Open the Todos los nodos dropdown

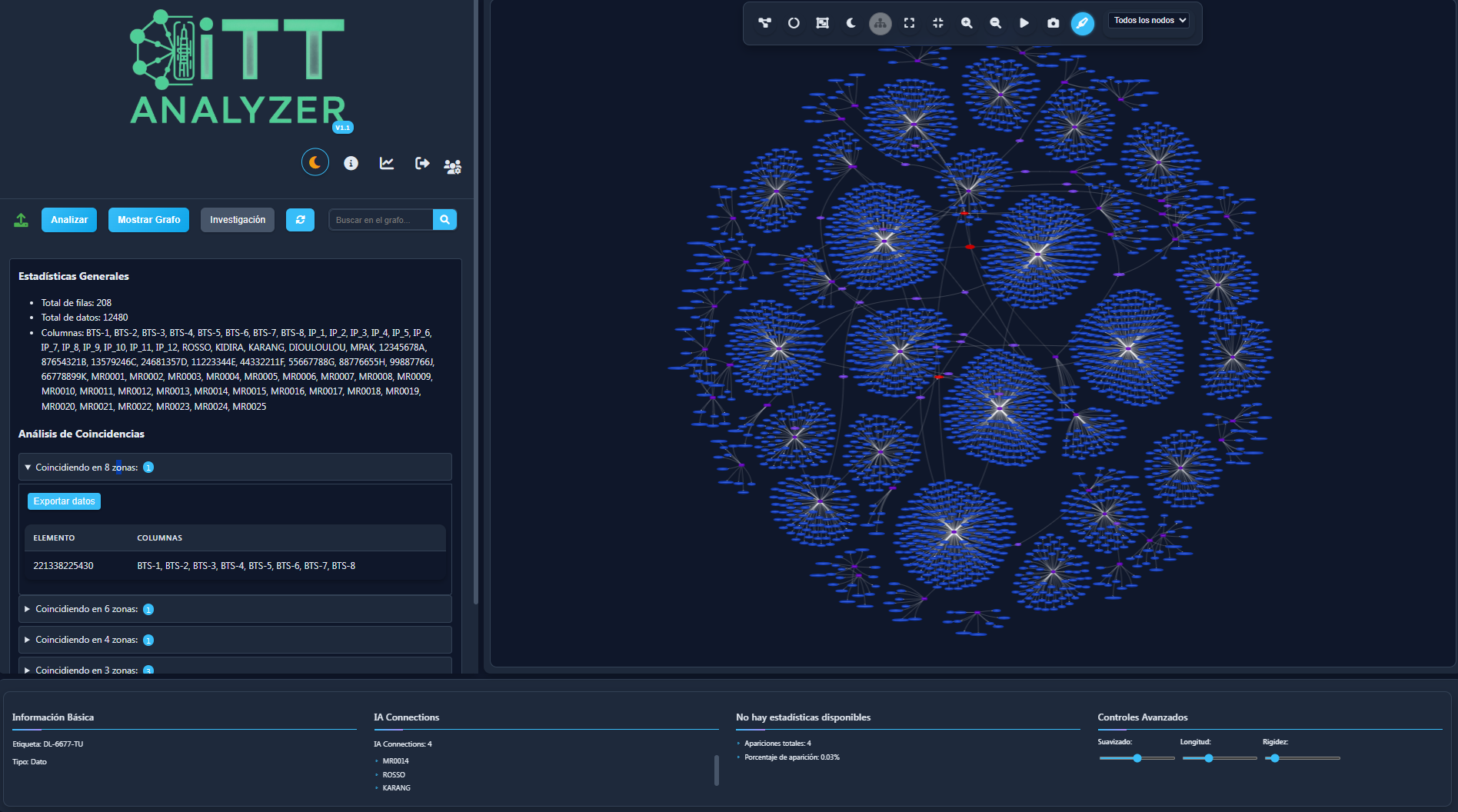(x=1149, y=21)
